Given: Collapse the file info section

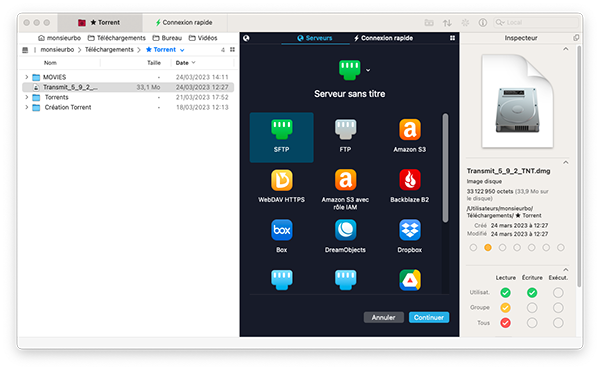Looking at the screenshot, I should [x=566, y=163].
